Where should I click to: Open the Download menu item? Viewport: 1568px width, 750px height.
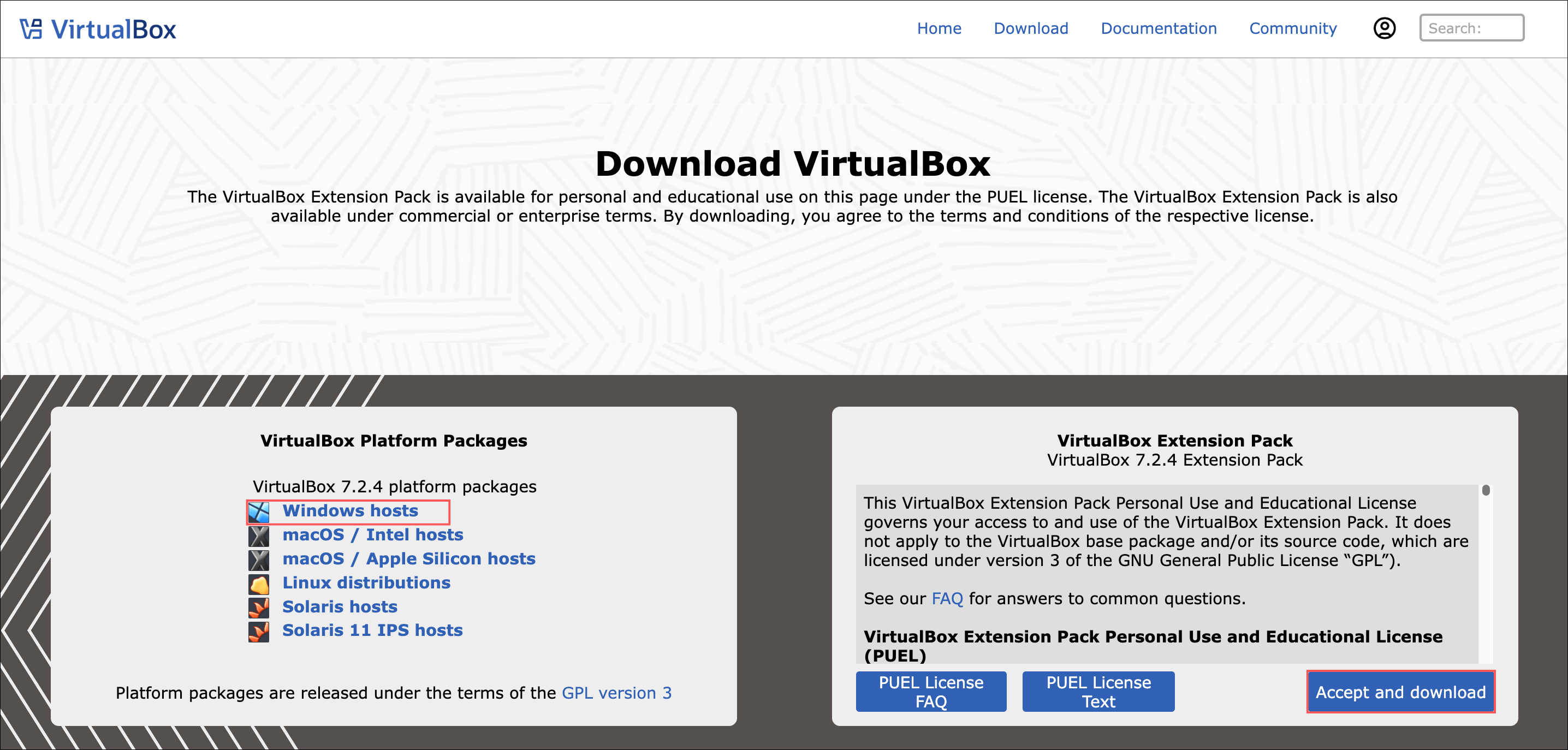click(x=1031, y=28)
